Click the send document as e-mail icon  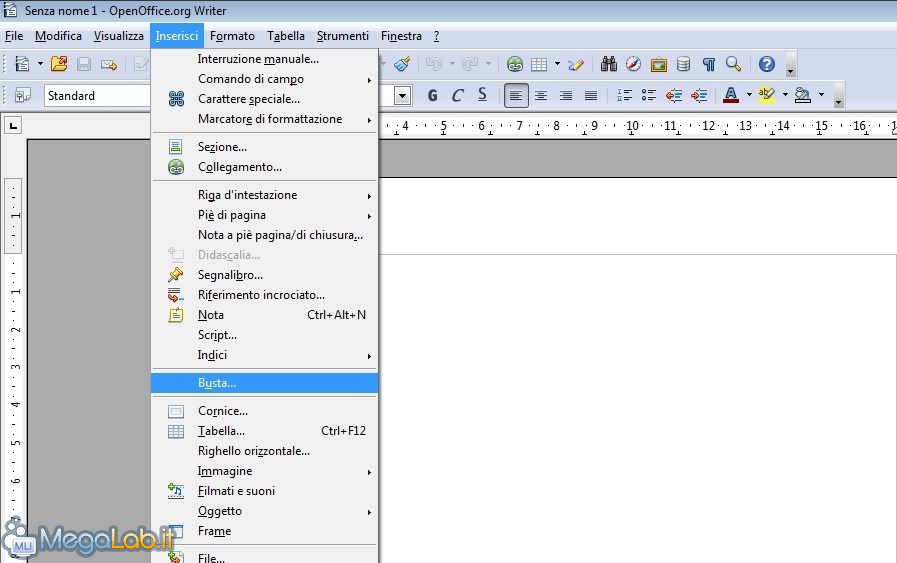[109, 65]
